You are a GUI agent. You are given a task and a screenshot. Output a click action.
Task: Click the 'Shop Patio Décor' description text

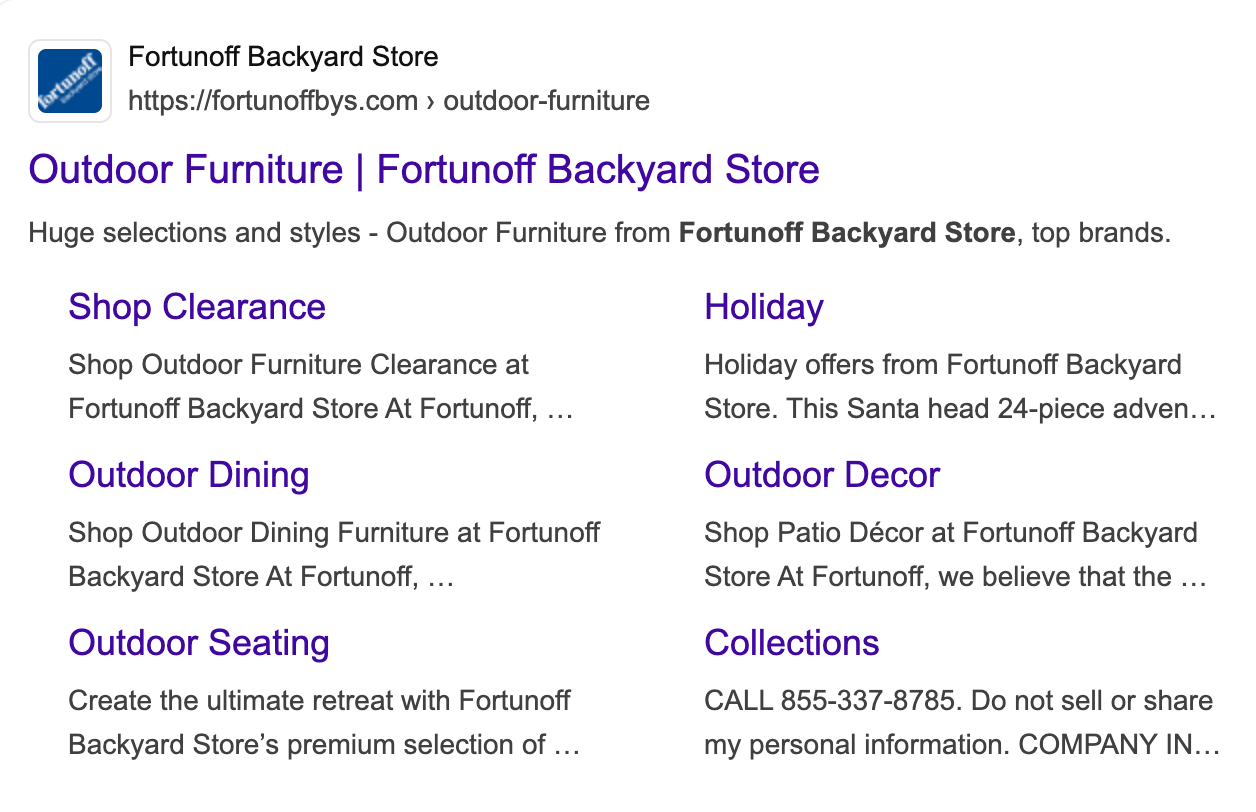[950, 533]
